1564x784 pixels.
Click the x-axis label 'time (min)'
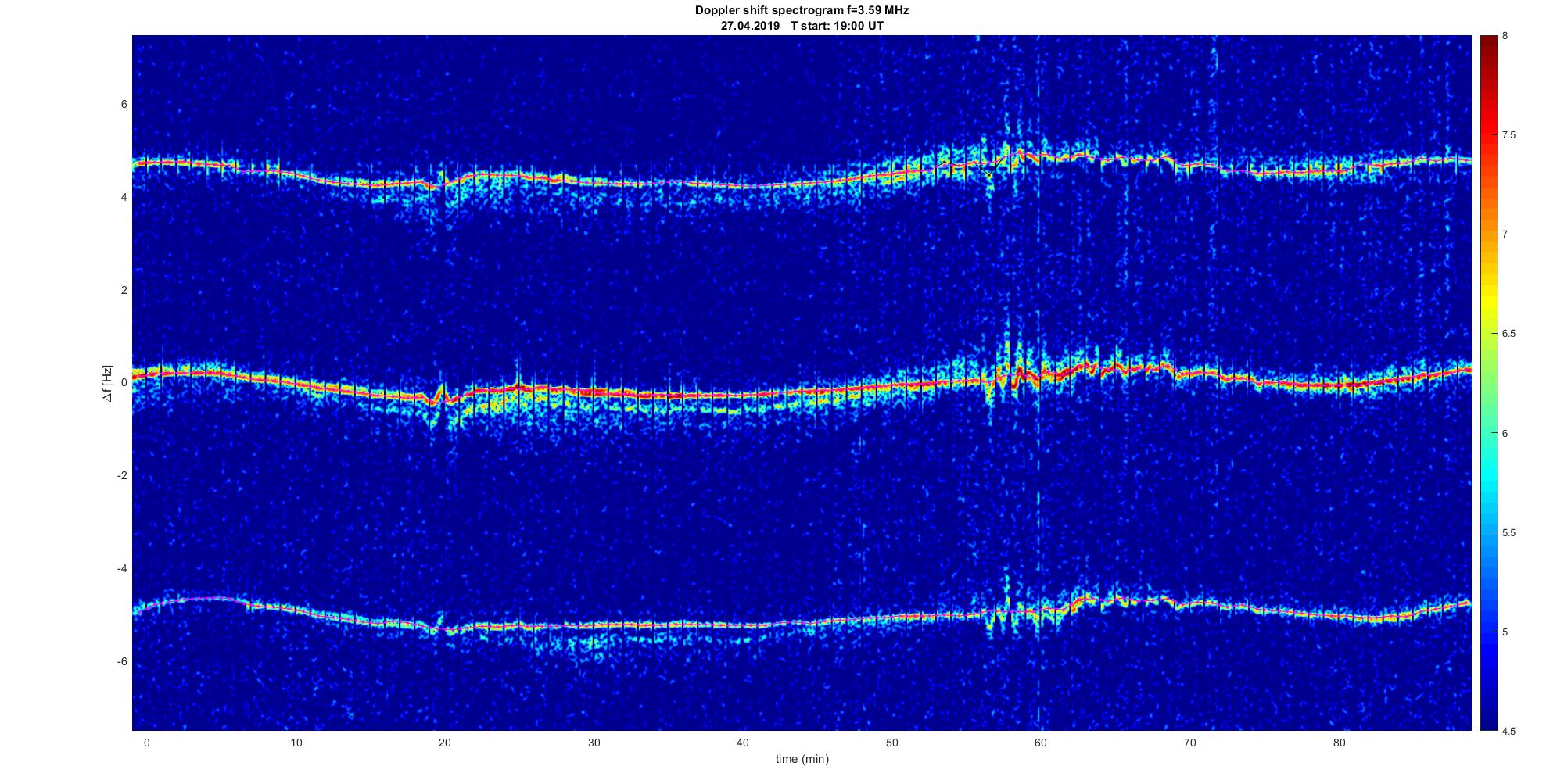click(802, 759)
